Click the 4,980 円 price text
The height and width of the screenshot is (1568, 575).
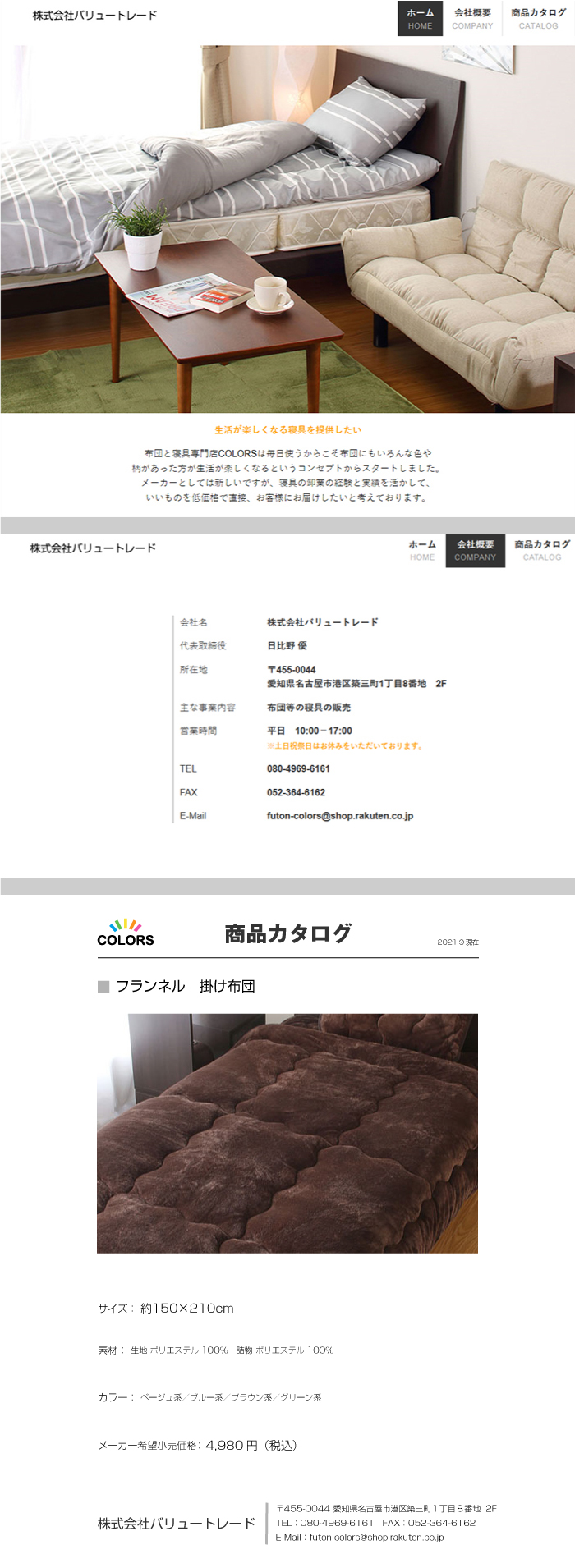point(231,1445)
